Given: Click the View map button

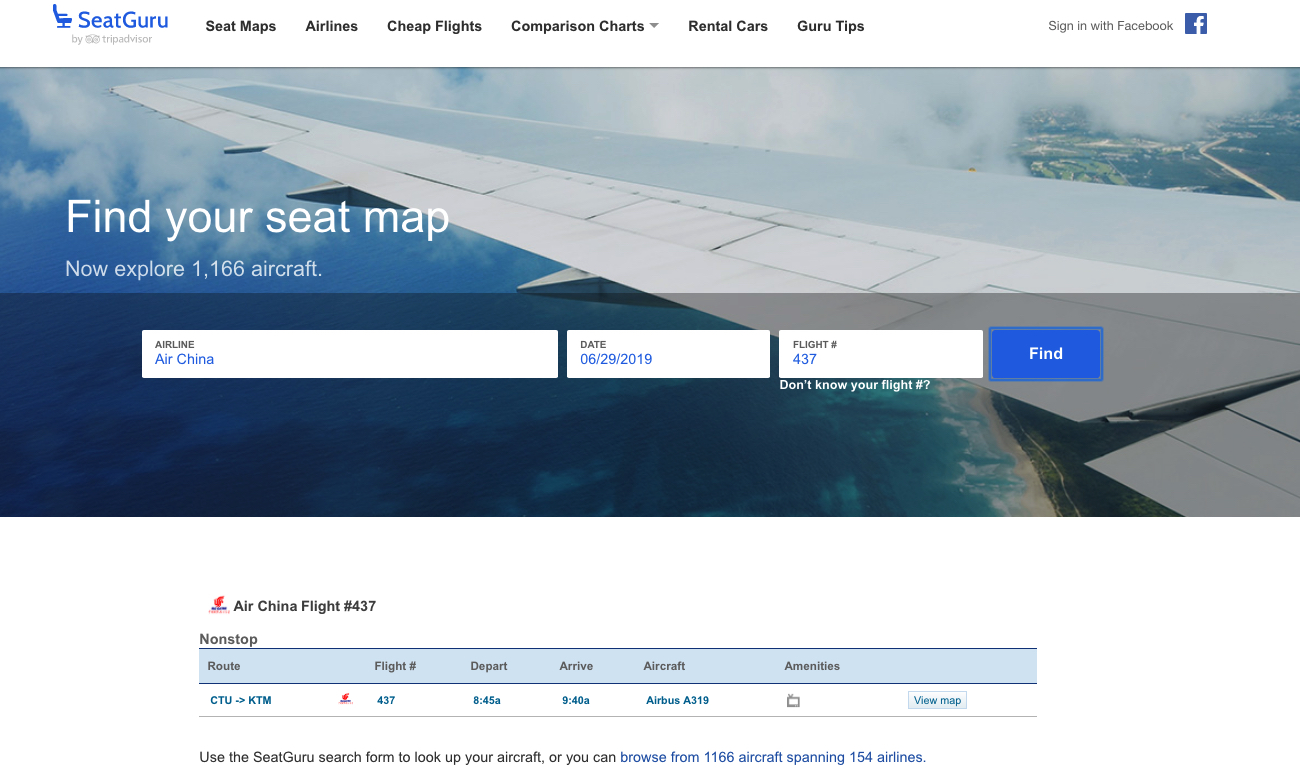Looking at the screenshot, I should tap(937, 700).
